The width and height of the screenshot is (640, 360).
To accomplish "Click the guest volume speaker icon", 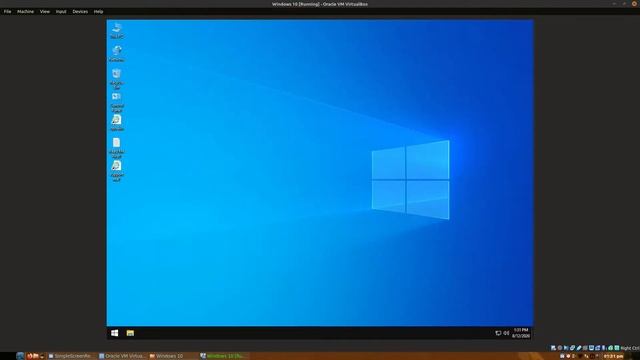I will [506, 333].
